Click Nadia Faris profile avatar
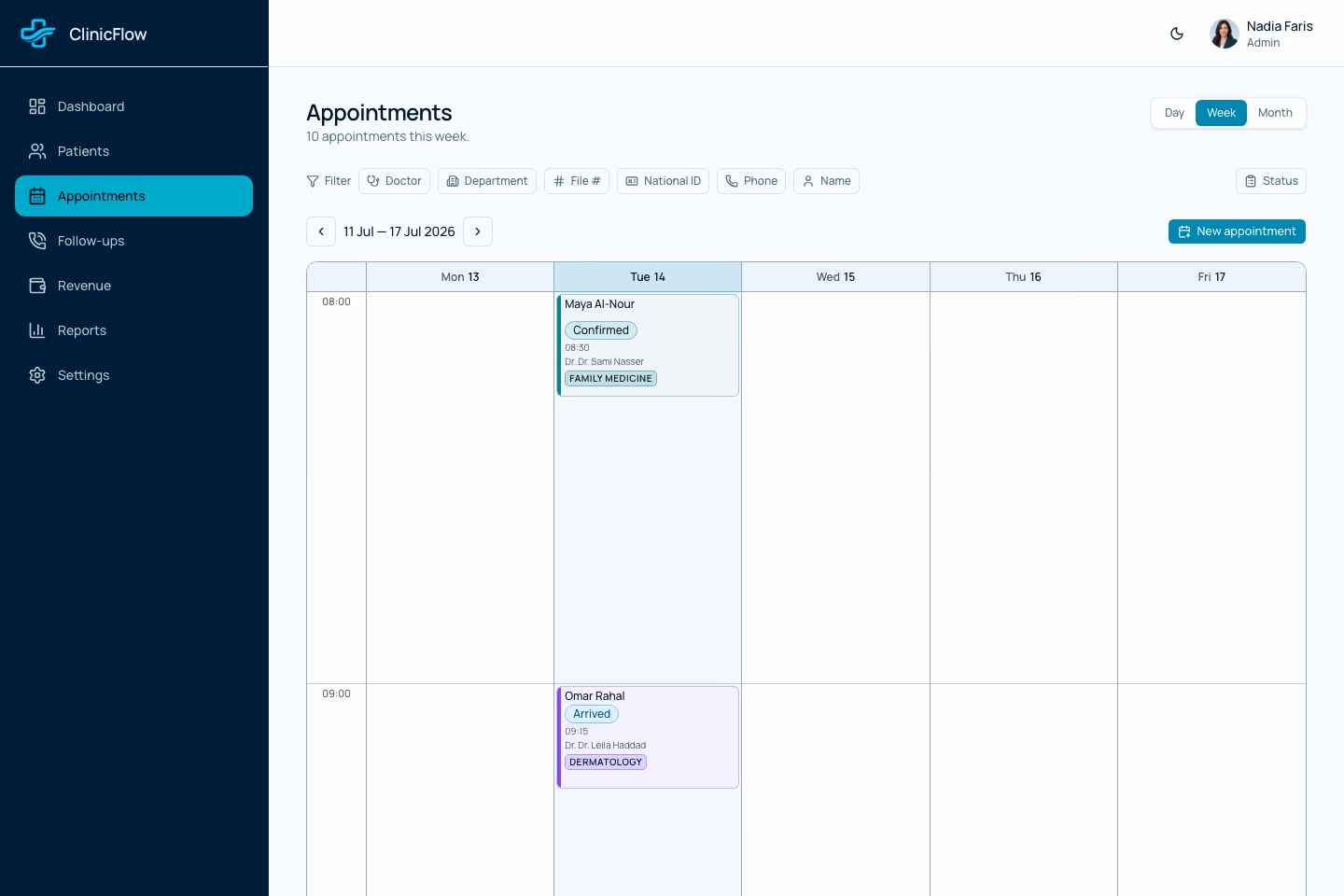The width and height of the screenshot is (1344, 896). 1225,34
